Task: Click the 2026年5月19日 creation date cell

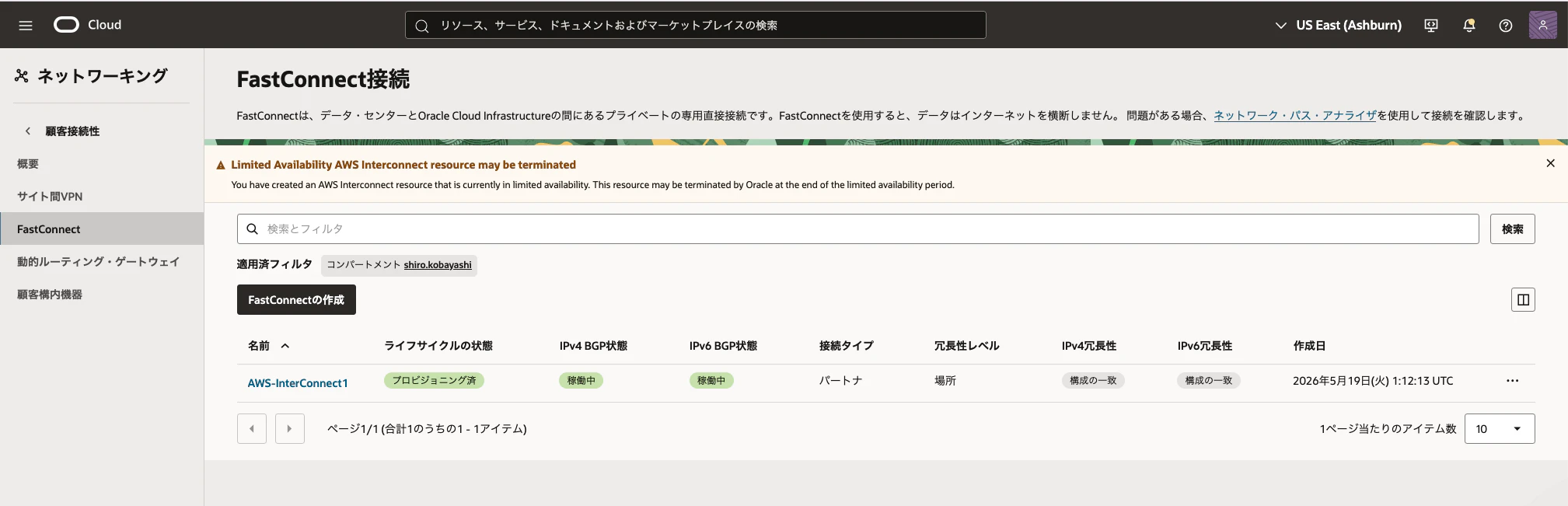Action: click(x=1373, y=381)
